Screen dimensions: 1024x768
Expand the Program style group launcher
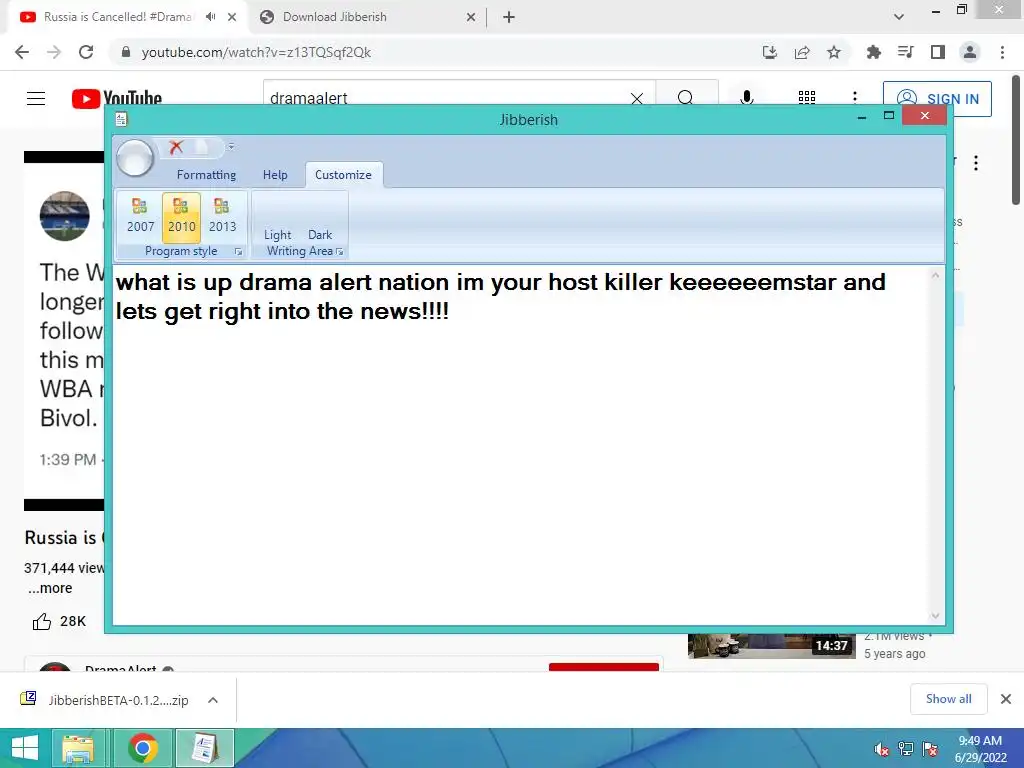point(238,251)
